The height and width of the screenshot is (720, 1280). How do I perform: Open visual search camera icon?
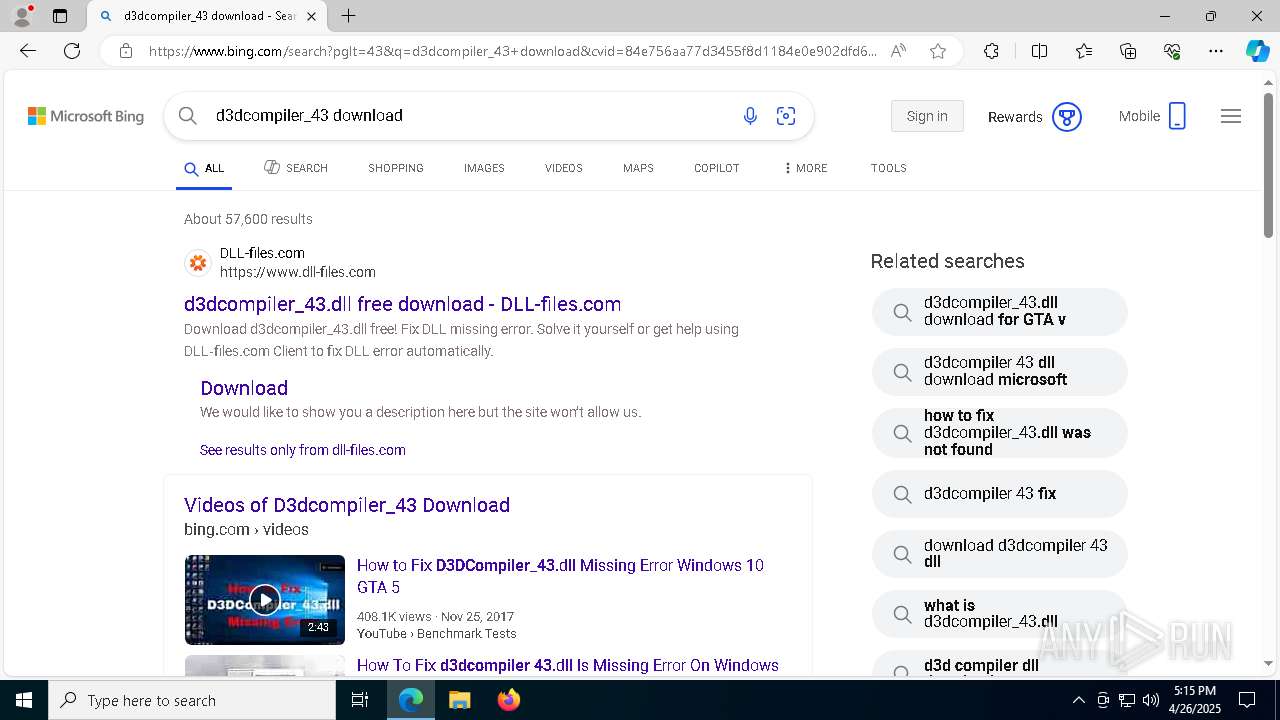pyautogui.click(x=786, y=116)
